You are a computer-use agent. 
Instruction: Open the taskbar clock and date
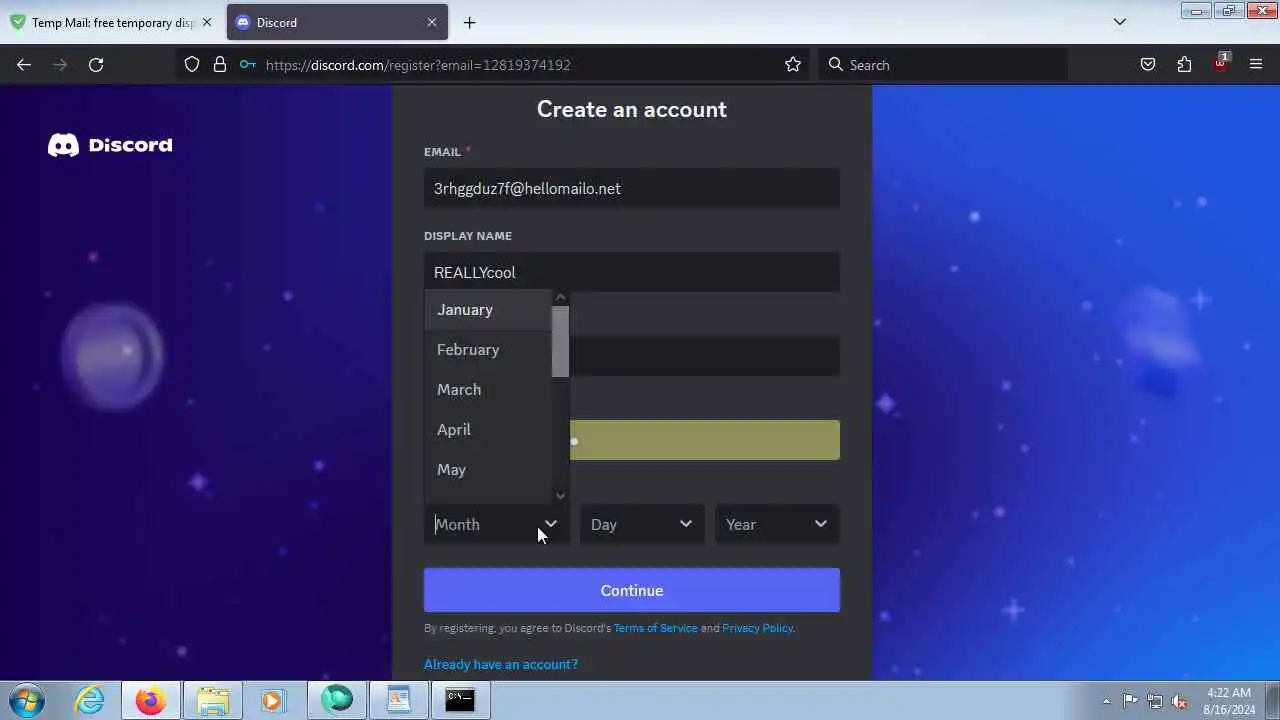click(1229, 701)
